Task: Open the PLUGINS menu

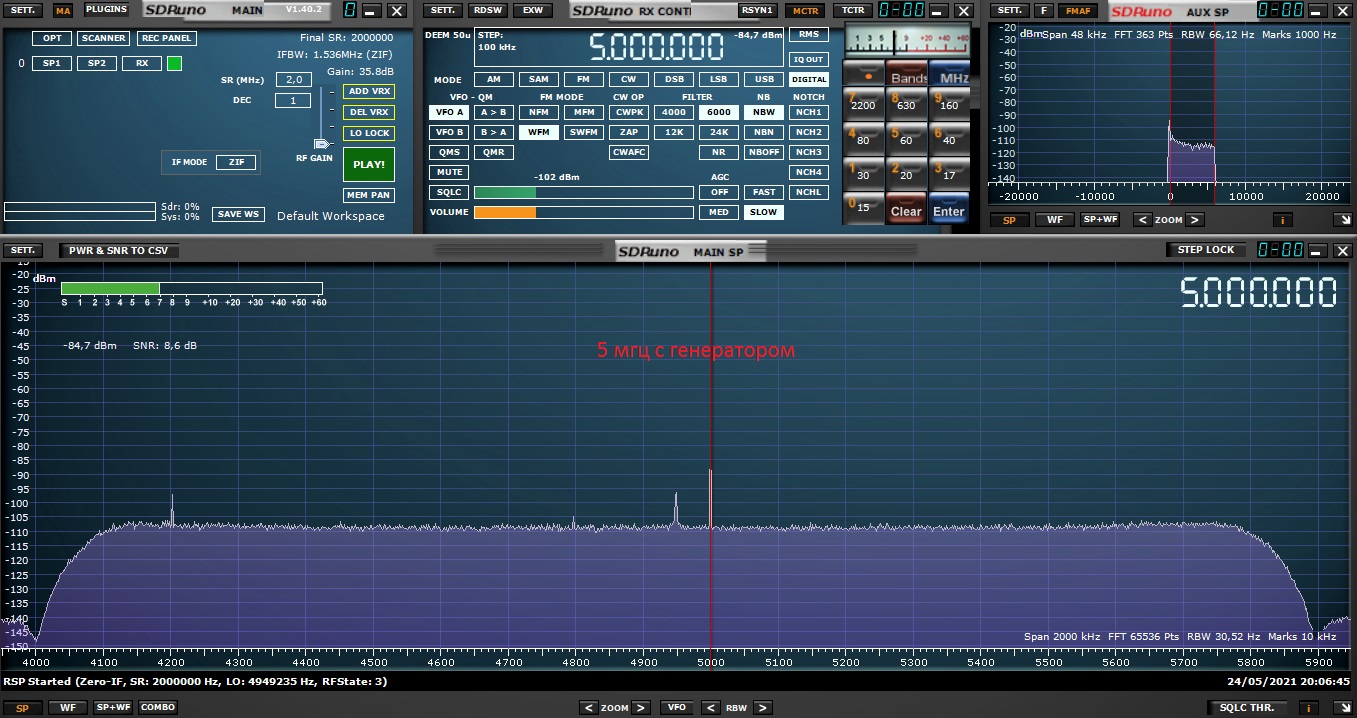Action: (x=106, y=9)
